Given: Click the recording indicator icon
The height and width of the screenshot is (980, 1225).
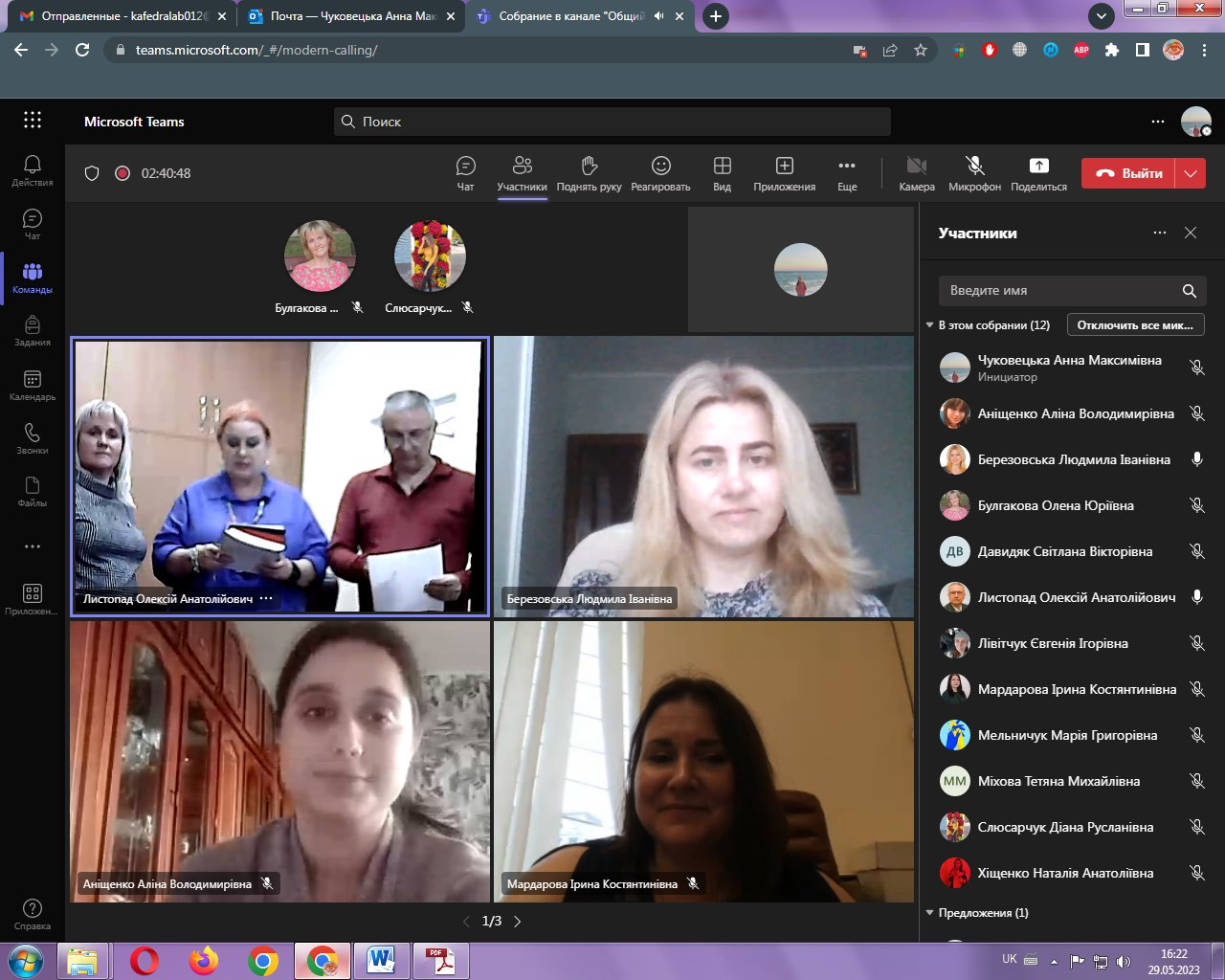Looking at the screenshot, I should pyautogui.click(x=122, y=173).
